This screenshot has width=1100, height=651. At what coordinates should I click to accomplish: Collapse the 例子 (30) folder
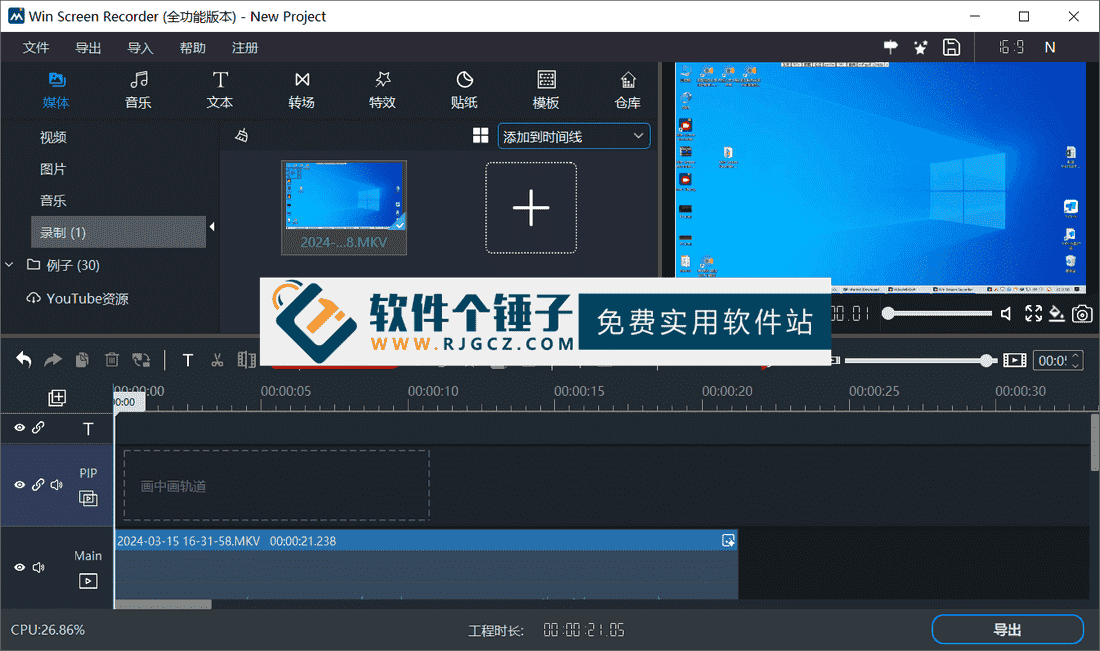coord(10,265)
